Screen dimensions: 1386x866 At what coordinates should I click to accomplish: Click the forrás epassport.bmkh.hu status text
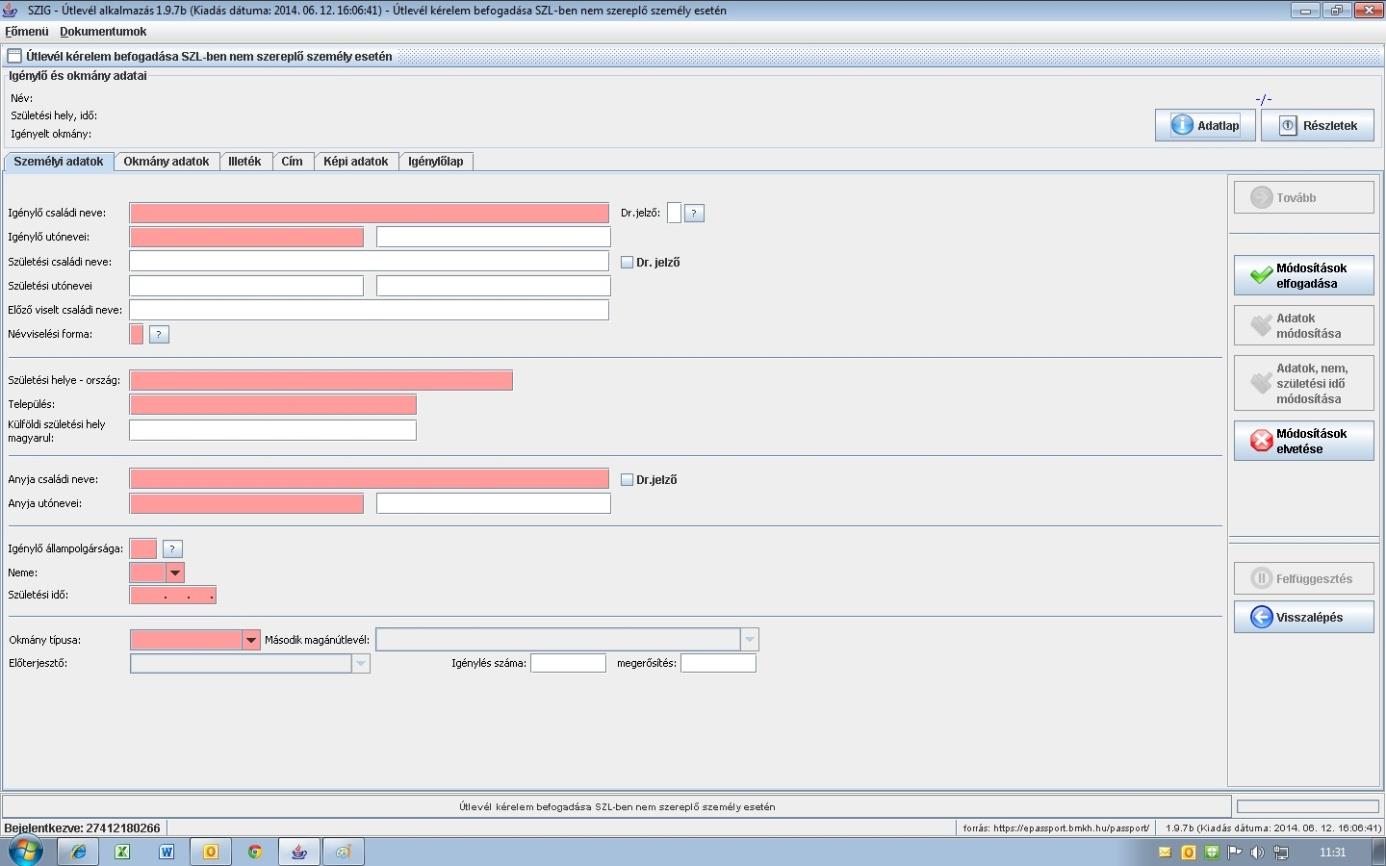click(x=1055, y=829)
